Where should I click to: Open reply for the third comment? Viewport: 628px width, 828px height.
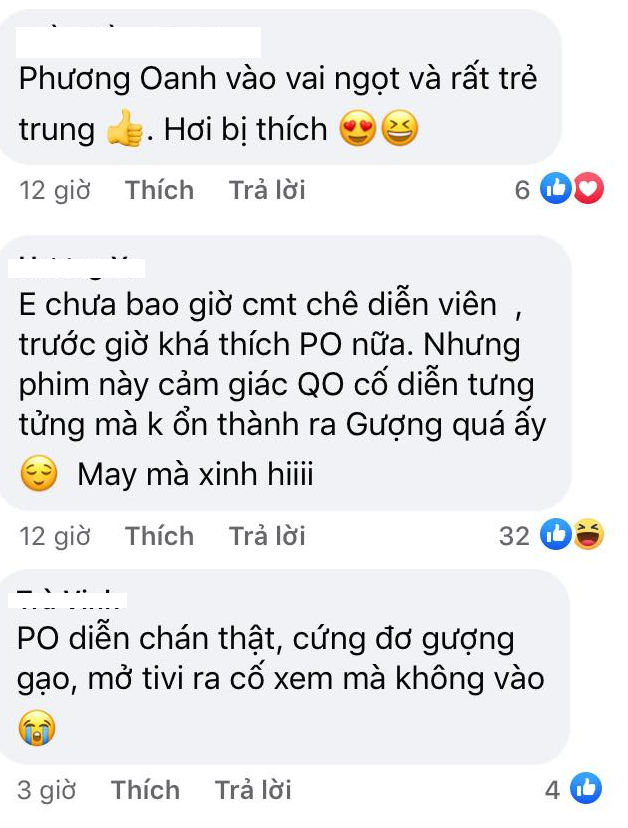[x=253, y=789]
